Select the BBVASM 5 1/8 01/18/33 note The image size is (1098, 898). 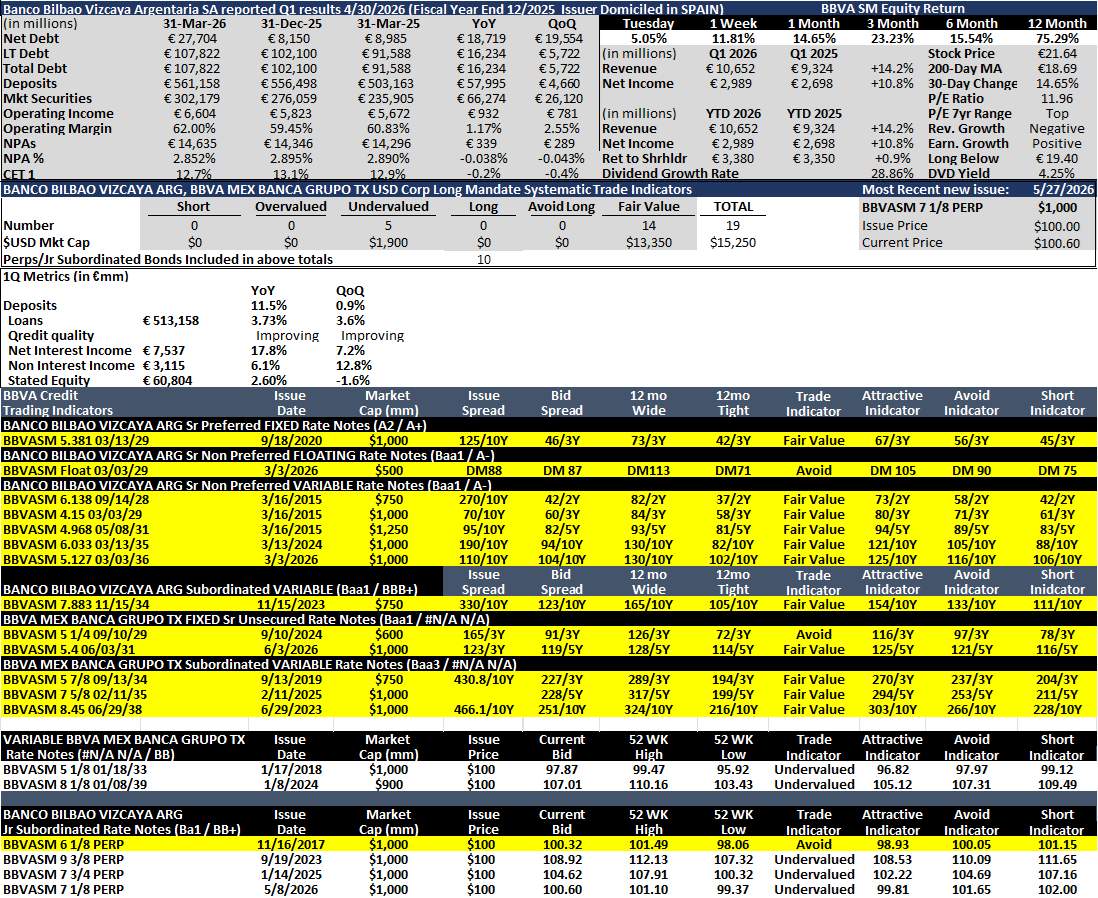tap(75, 769)
